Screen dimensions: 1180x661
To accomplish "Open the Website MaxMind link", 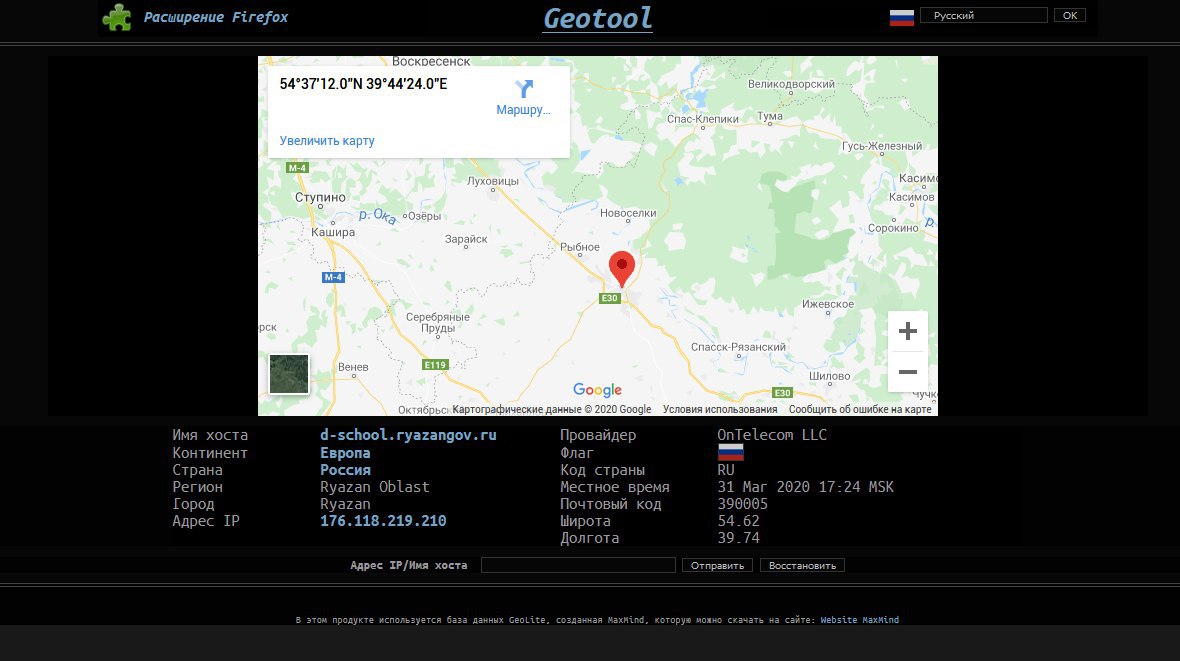I will click(859, 620).
